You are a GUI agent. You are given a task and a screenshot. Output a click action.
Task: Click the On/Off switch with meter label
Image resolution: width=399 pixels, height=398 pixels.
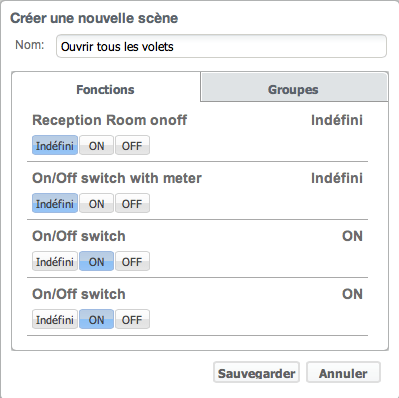(x=117, y=178)
